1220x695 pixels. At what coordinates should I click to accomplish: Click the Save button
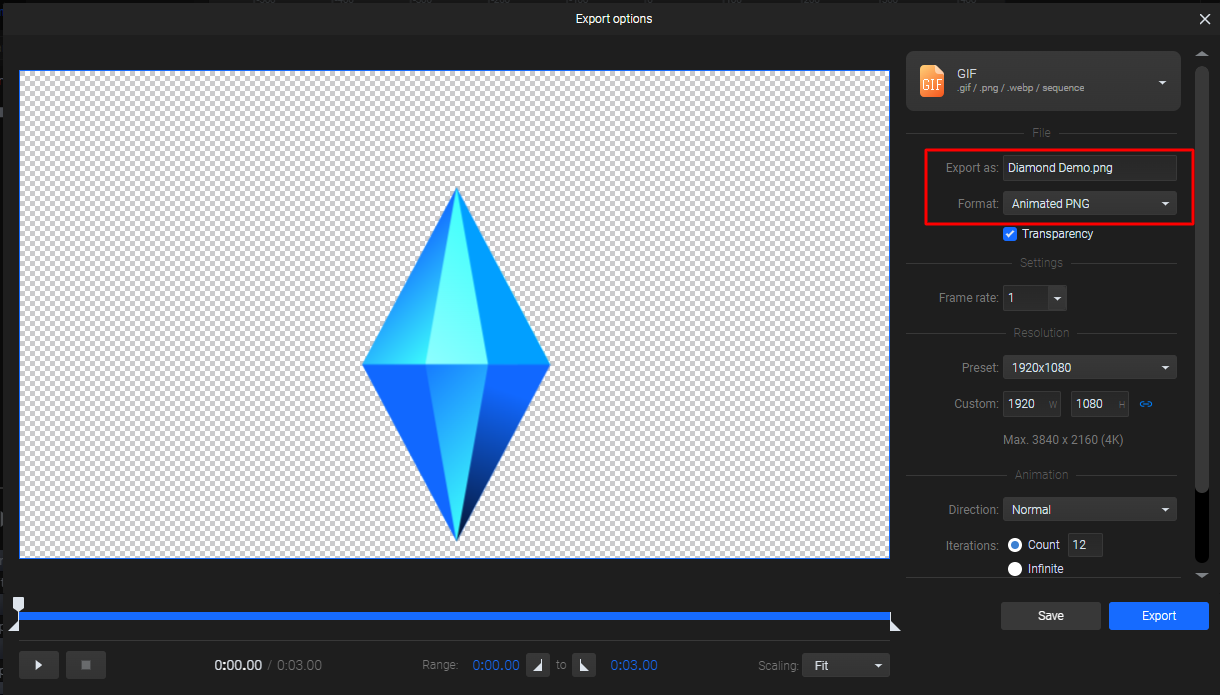click(x=1051, y=616)
